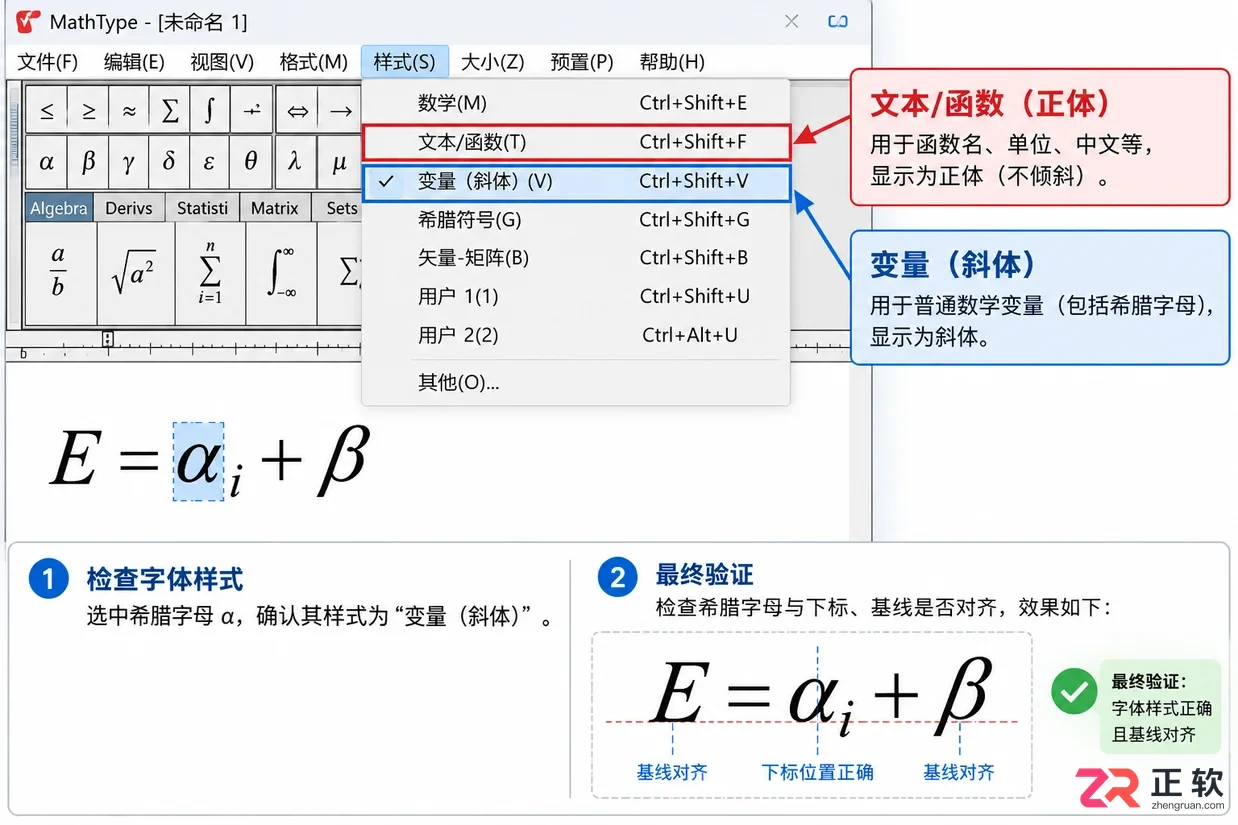Viewport: 1238px width, 825px height.
Task: Click the MathType logo in the title bar
Action: pyautogui.click(x=26, y=20)
